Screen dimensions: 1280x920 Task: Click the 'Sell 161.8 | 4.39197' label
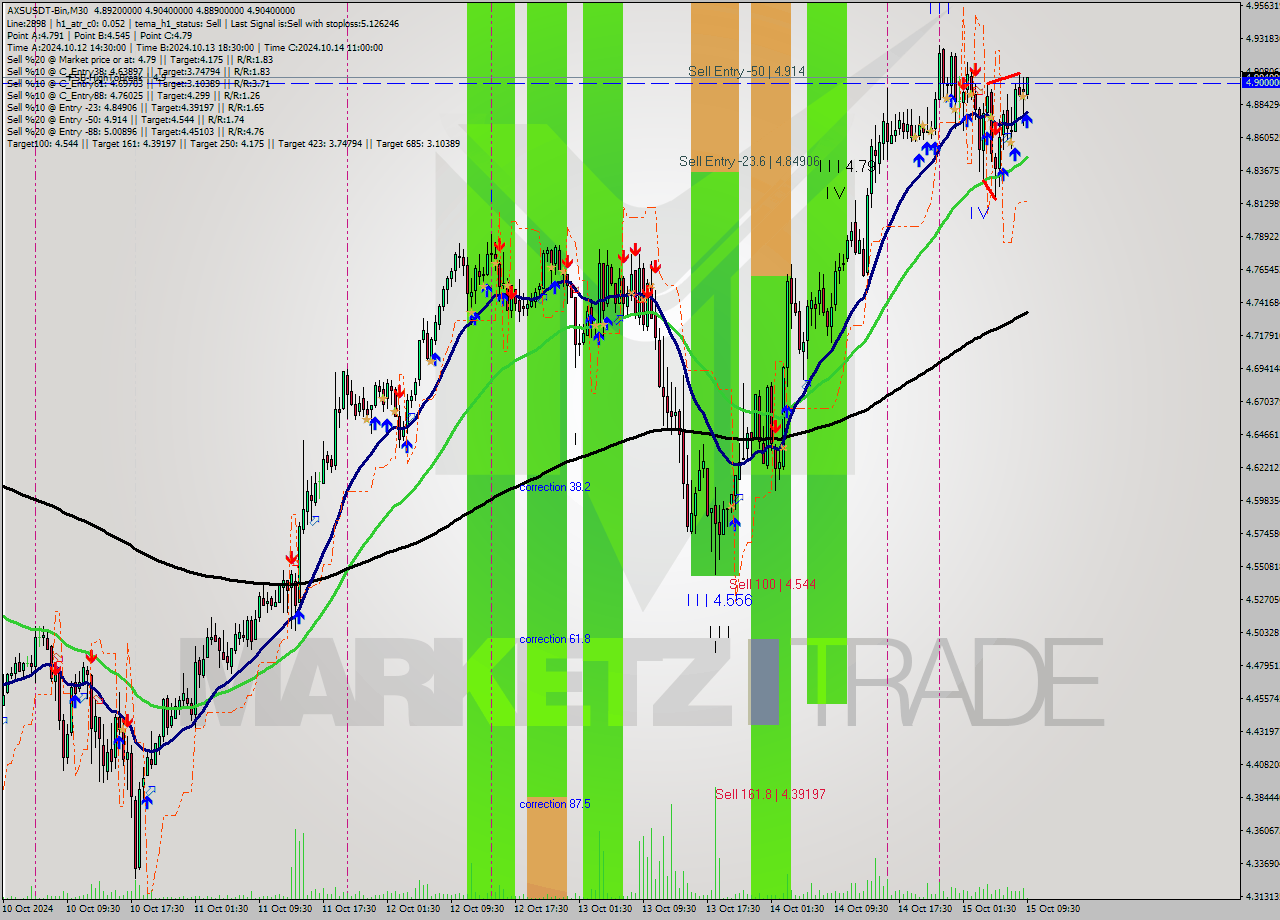[x=770, y=794]
